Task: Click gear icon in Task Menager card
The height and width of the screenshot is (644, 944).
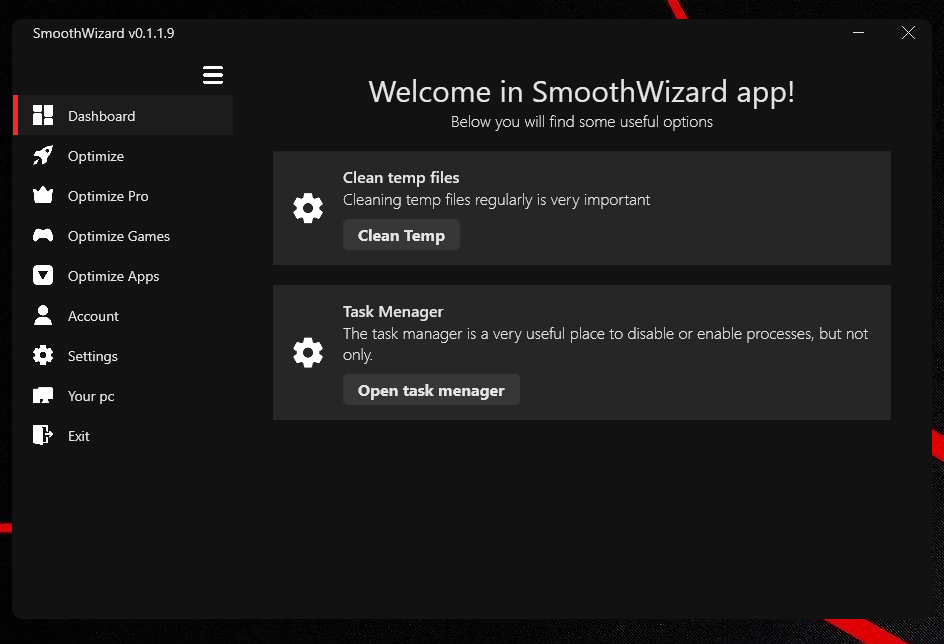Action: click(x=308, y=353)
